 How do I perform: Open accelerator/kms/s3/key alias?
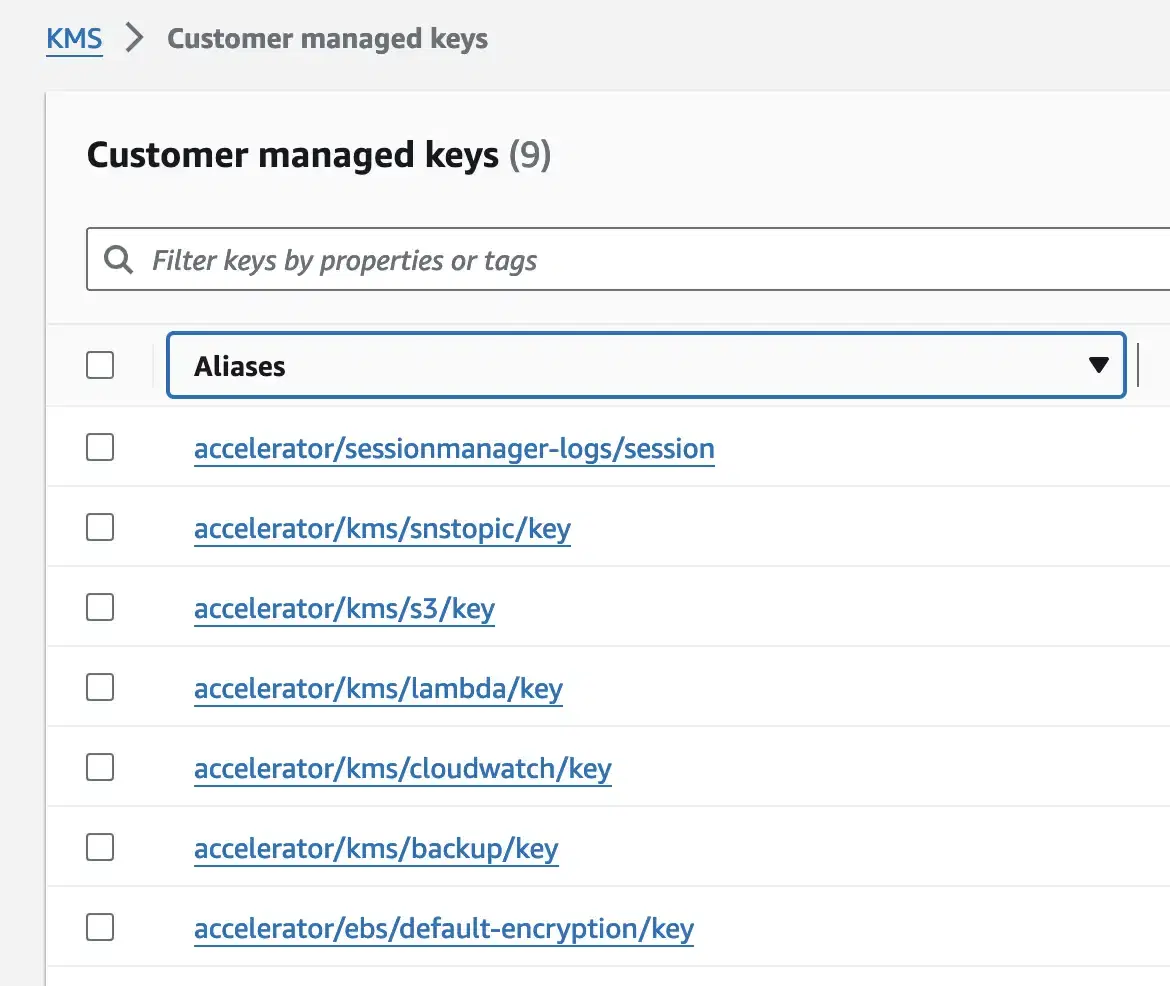344,608
